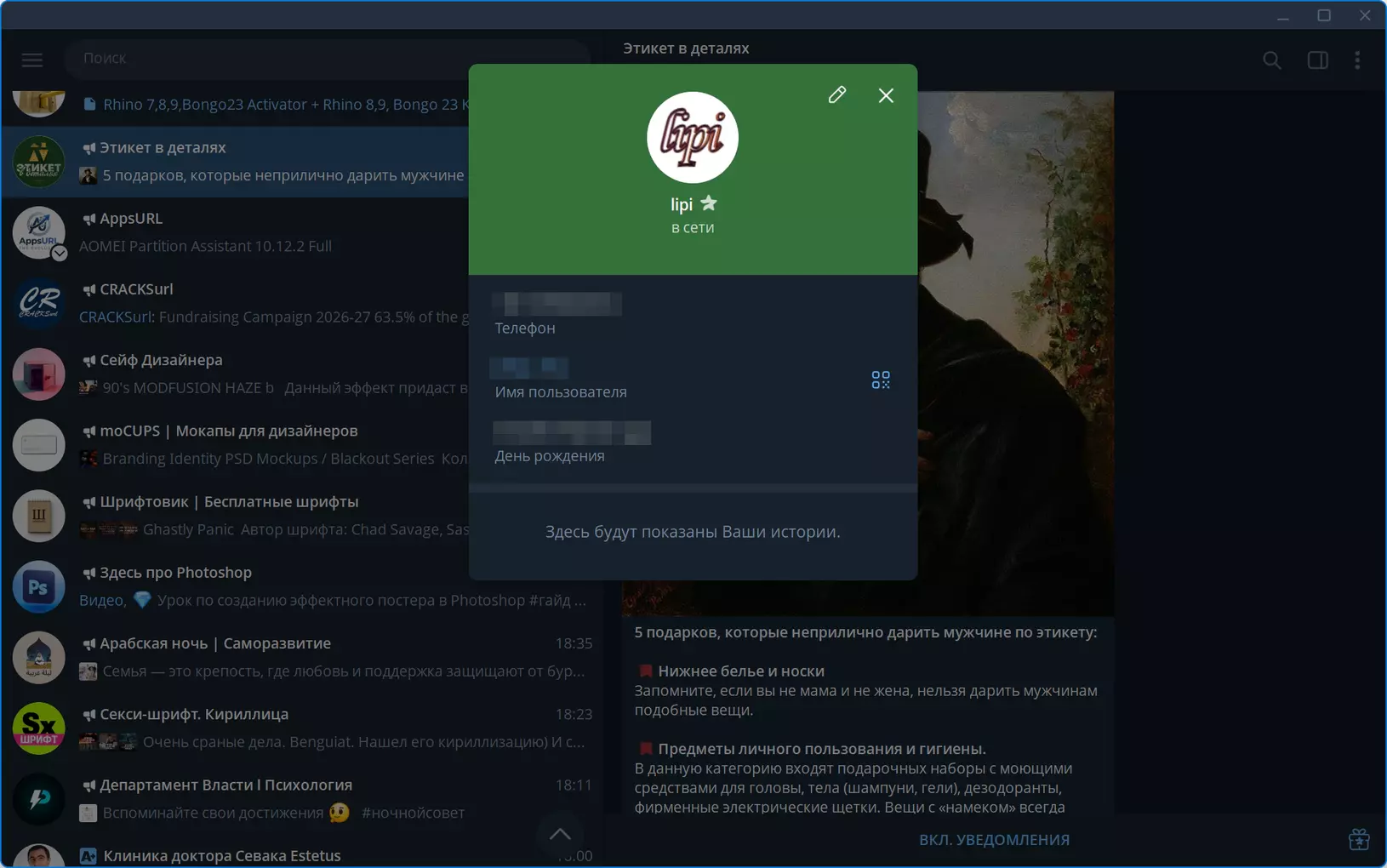Viewport: 1387px width, 868px height.
Task: Click the Этикет в деталях channel avatar
Action: tap(38, 162)
